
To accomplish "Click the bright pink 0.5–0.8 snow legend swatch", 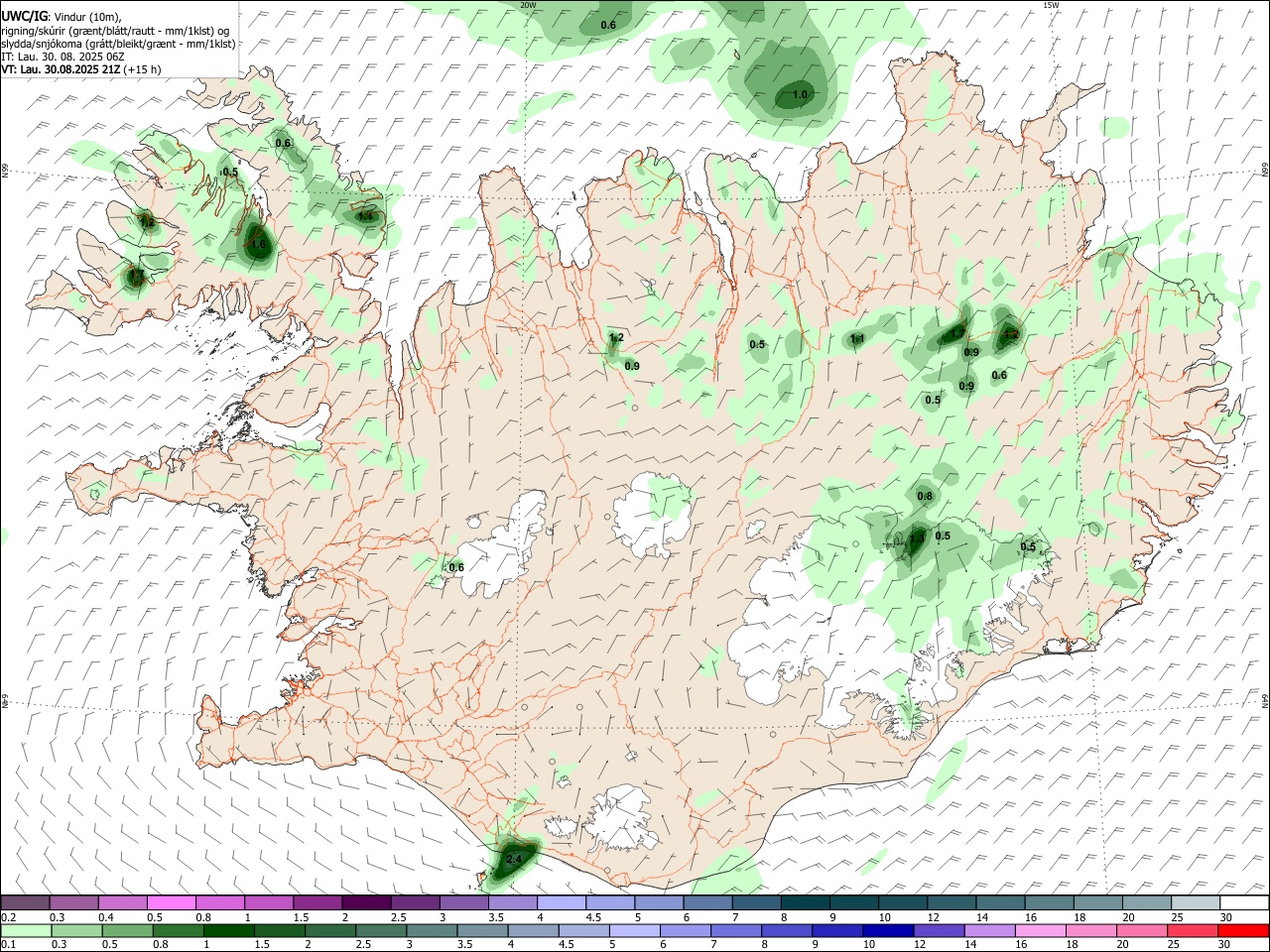I will [x=171, y=903].
